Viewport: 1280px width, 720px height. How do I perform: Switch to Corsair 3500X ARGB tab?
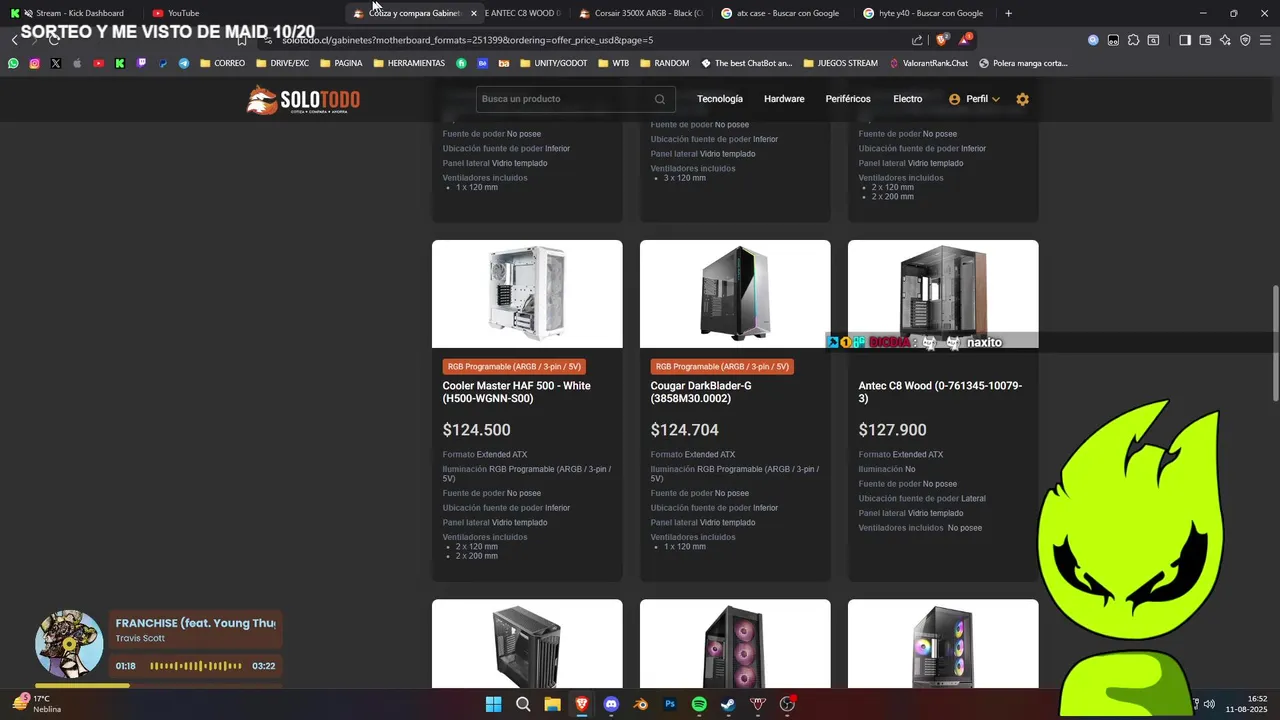click(x=642, y=13)
